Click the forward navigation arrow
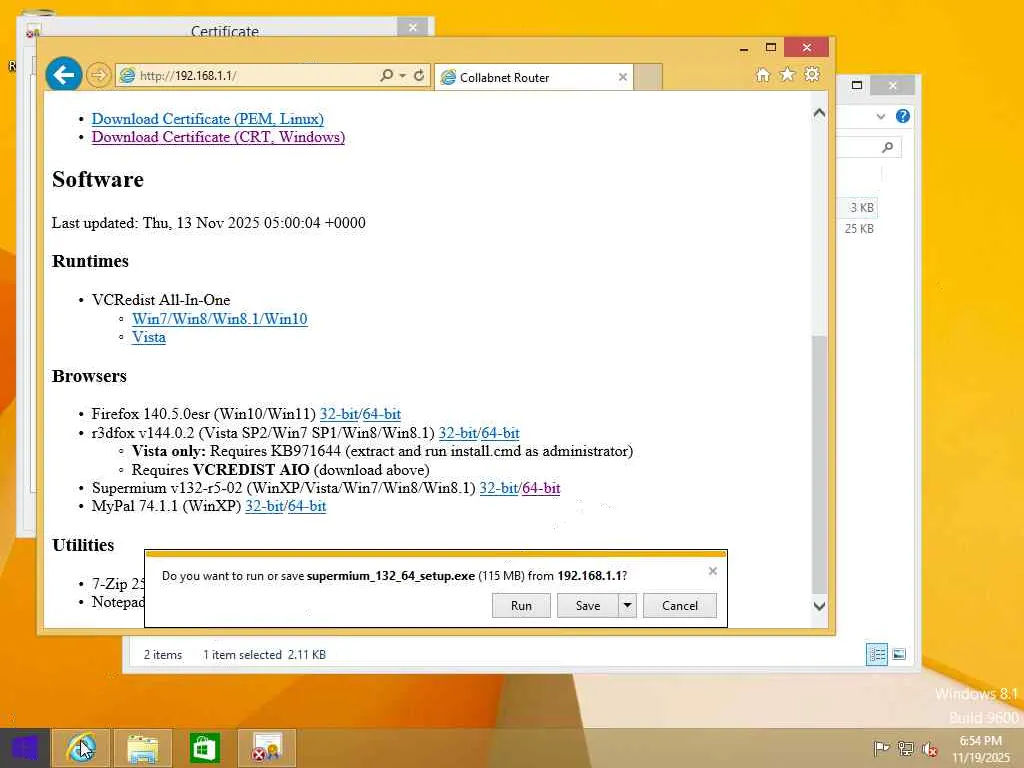1024x768 pixels. pos(99,75)
